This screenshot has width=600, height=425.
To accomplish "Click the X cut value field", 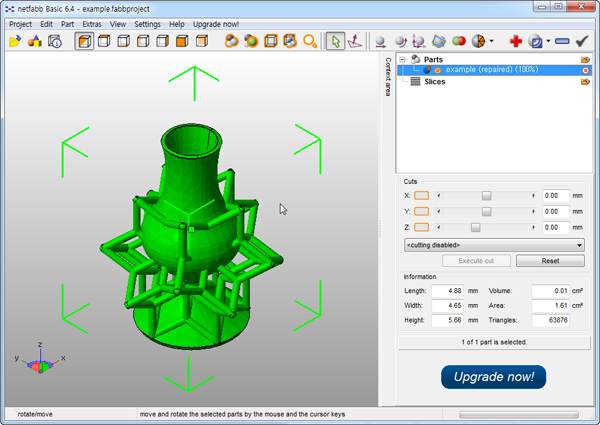I will pos(556,195).
